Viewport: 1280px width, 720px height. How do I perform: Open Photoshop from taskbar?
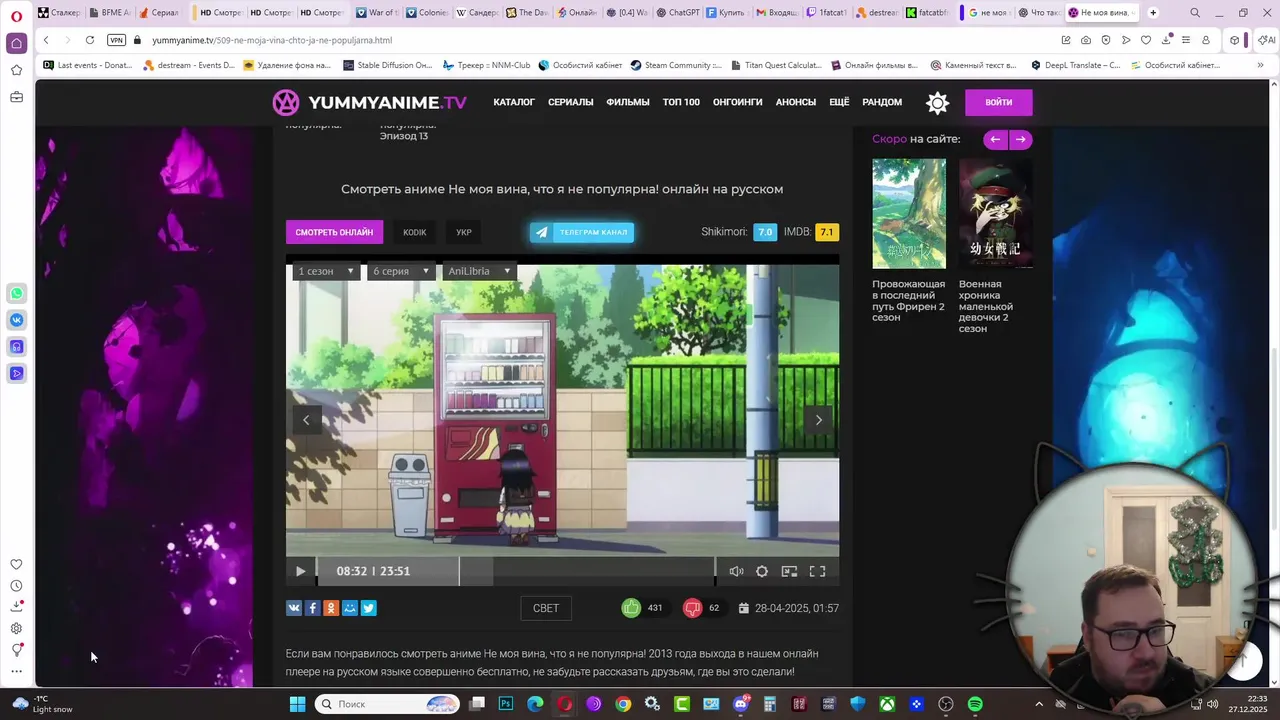(x=506, y=704)
